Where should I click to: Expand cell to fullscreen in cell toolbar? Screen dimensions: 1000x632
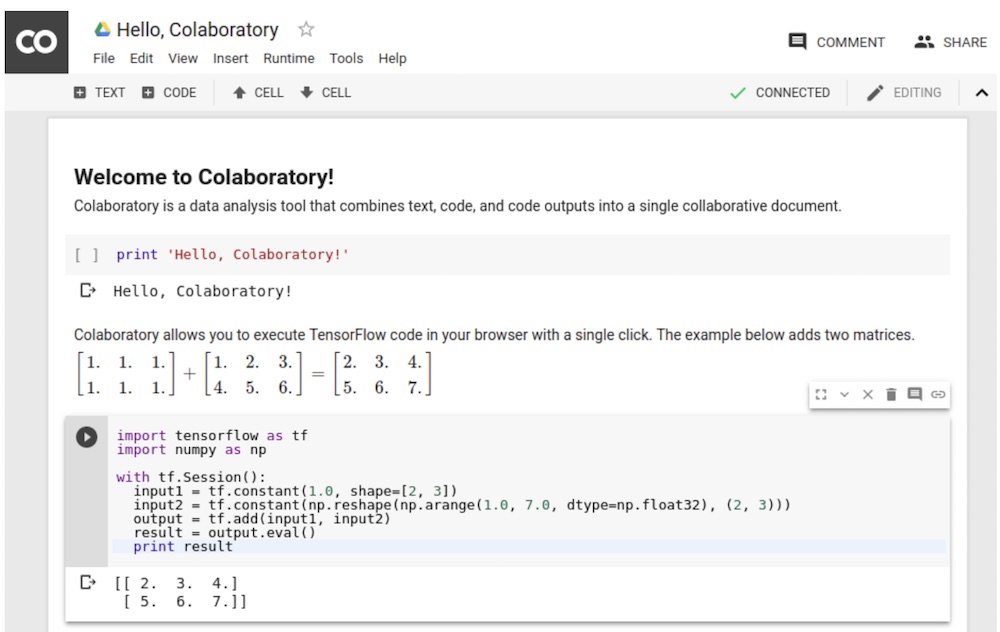click(821, 395)
